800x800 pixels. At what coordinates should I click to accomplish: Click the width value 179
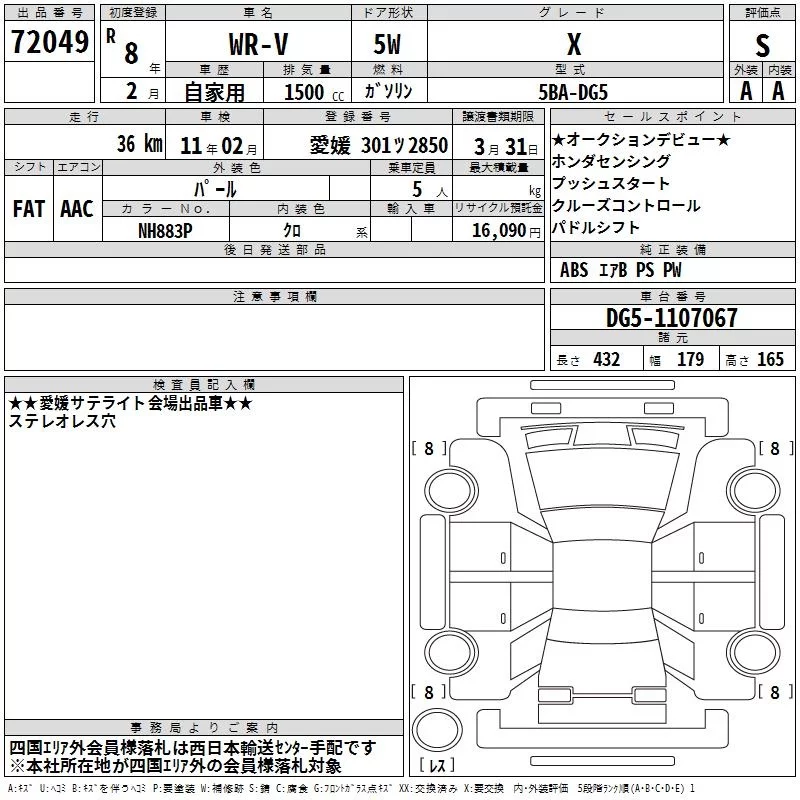pos(690,360)
